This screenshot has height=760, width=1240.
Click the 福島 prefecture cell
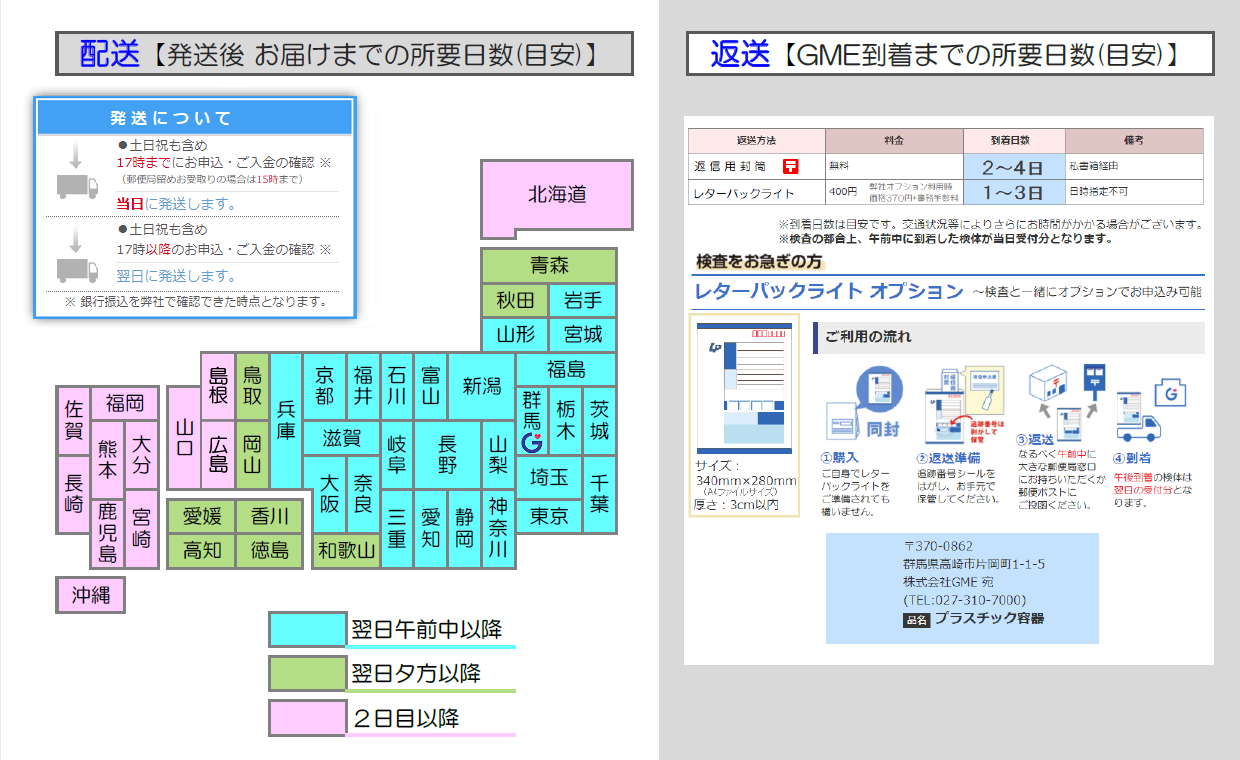(566, 369)
